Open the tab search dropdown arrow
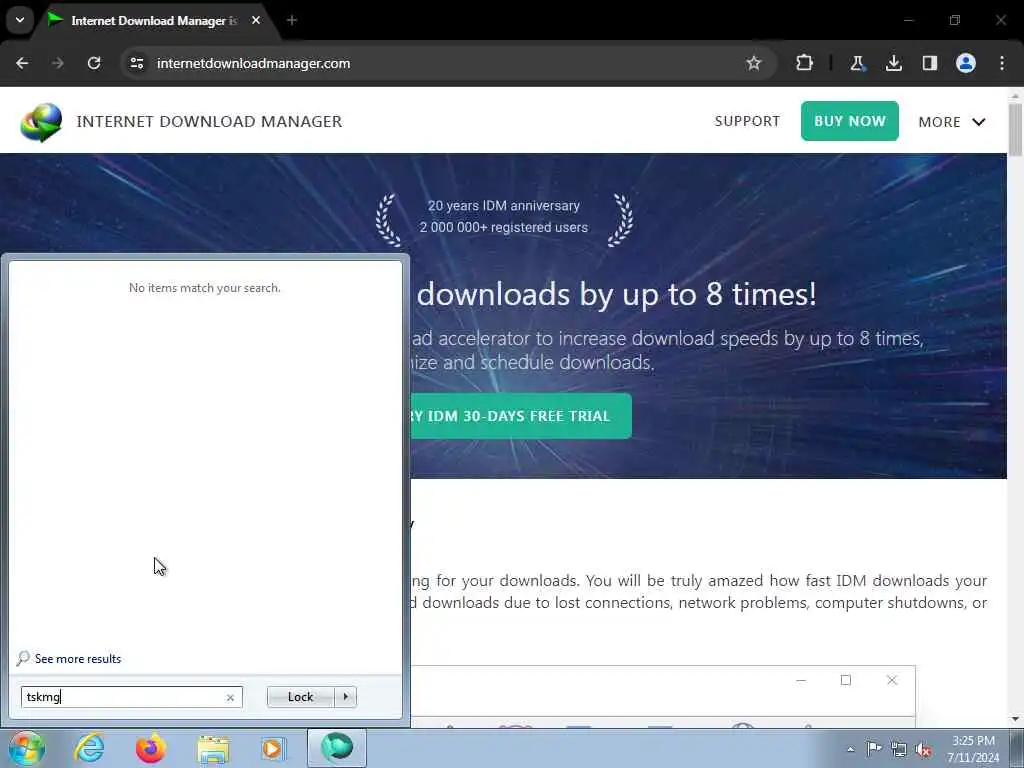This screenshot has width=1024, height=768. point(20,20)
